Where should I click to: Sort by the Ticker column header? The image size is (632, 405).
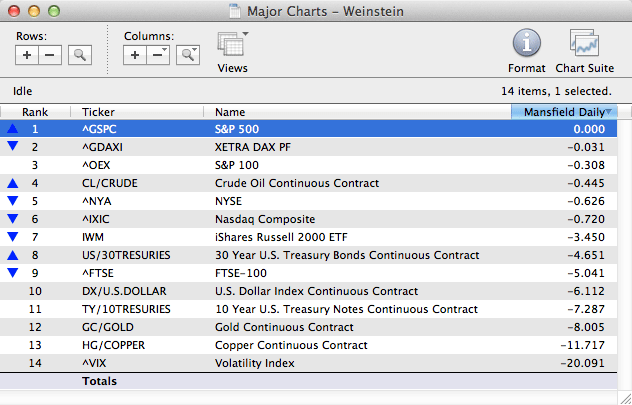tap(99, 112)
